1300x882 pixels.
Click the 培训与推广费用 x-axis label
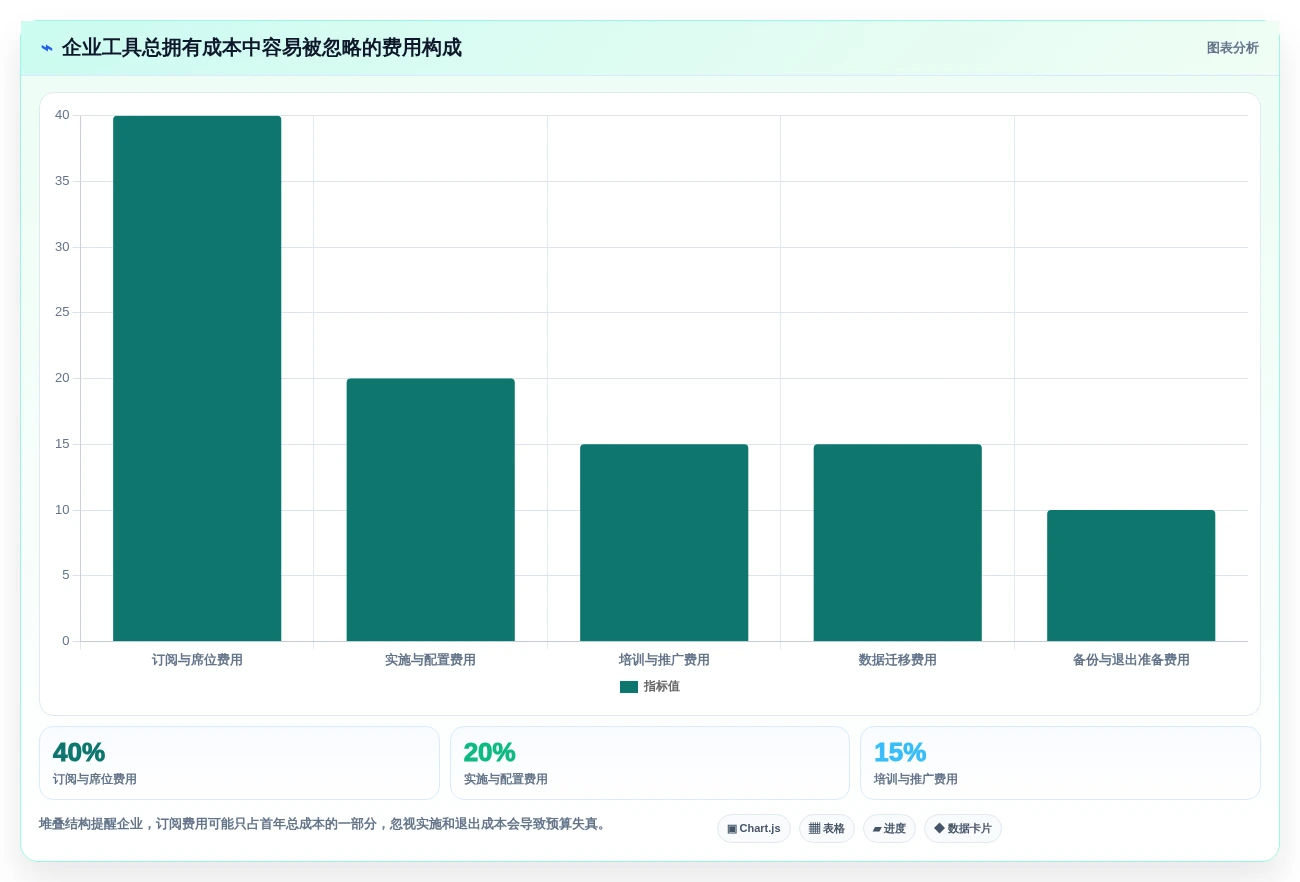point(664,660)
